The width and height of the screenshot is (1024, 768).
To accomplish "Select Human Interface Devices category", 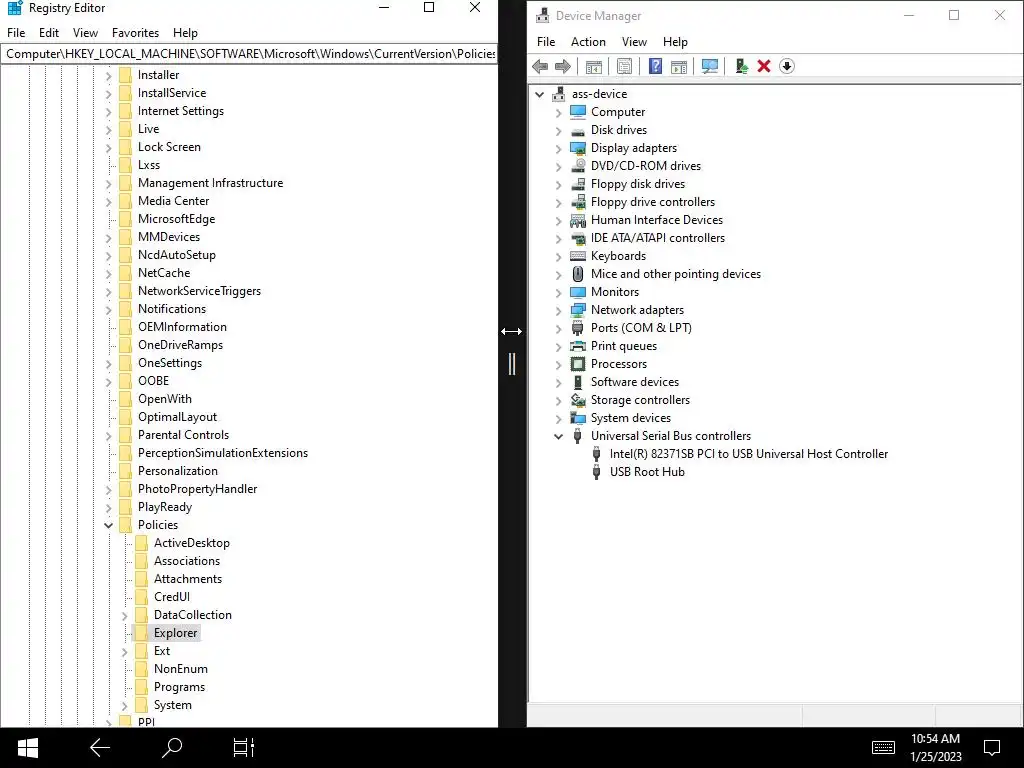I will click(x=656, y=220).
